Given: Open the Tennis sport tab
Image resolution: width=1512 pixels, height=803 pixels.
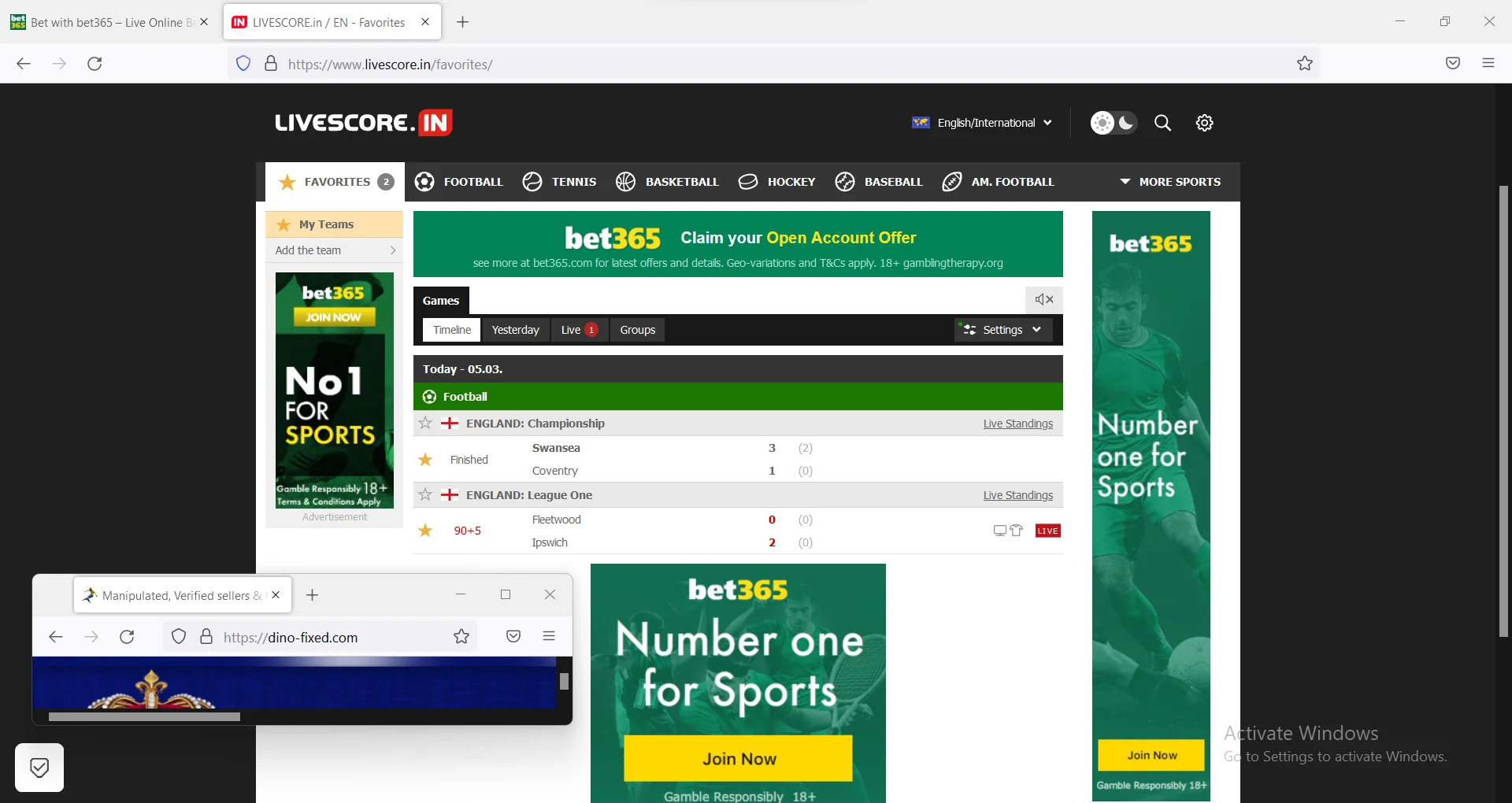Looking at the screenshot, I should tap(560, 182).
